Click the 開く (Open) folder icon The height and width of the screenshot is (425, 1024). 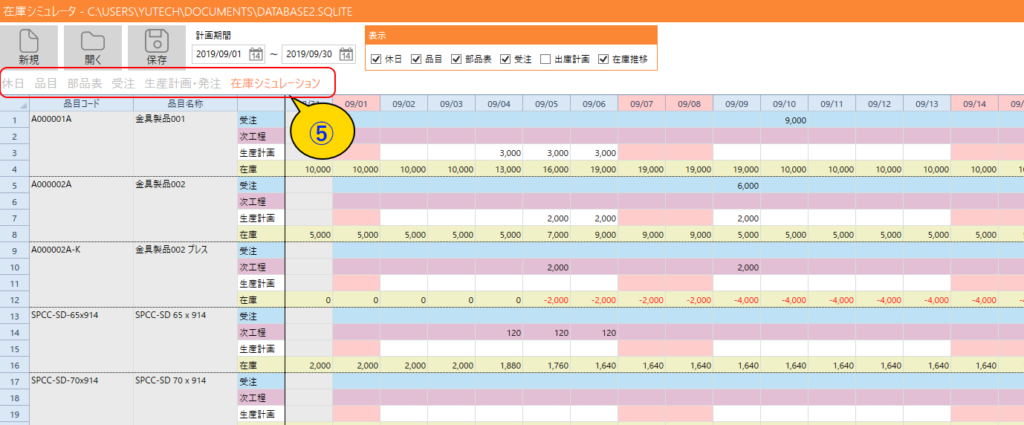93,41
